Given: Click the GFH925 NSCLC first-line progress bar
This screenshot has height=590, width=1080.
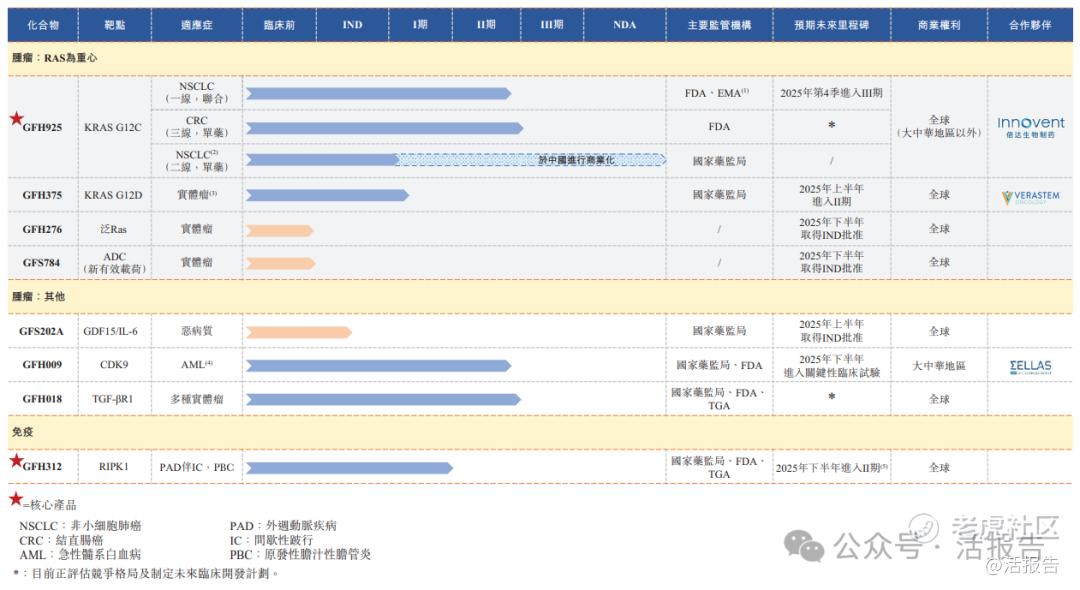Looking at the screenshot, I should pyautogui.click(x=378, y=94).
